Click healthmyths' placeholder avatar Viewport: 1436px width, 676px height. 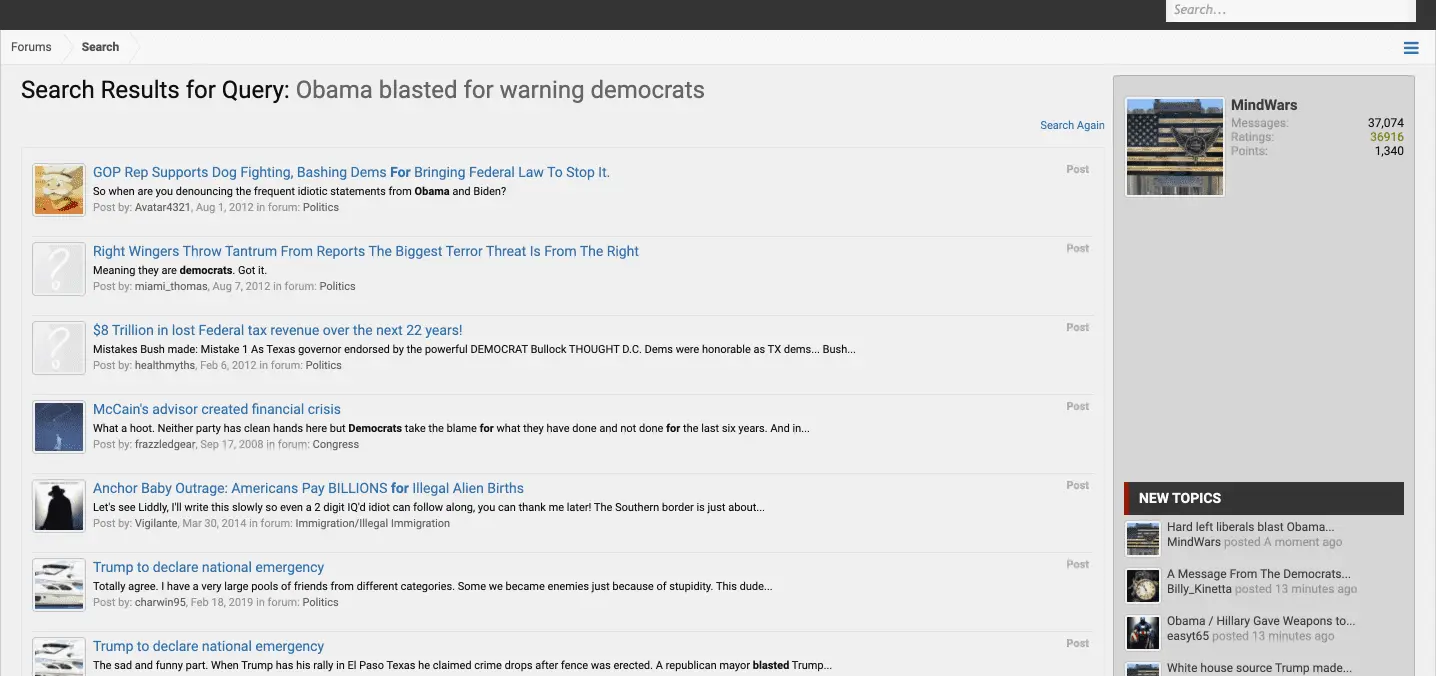point(59,348)
